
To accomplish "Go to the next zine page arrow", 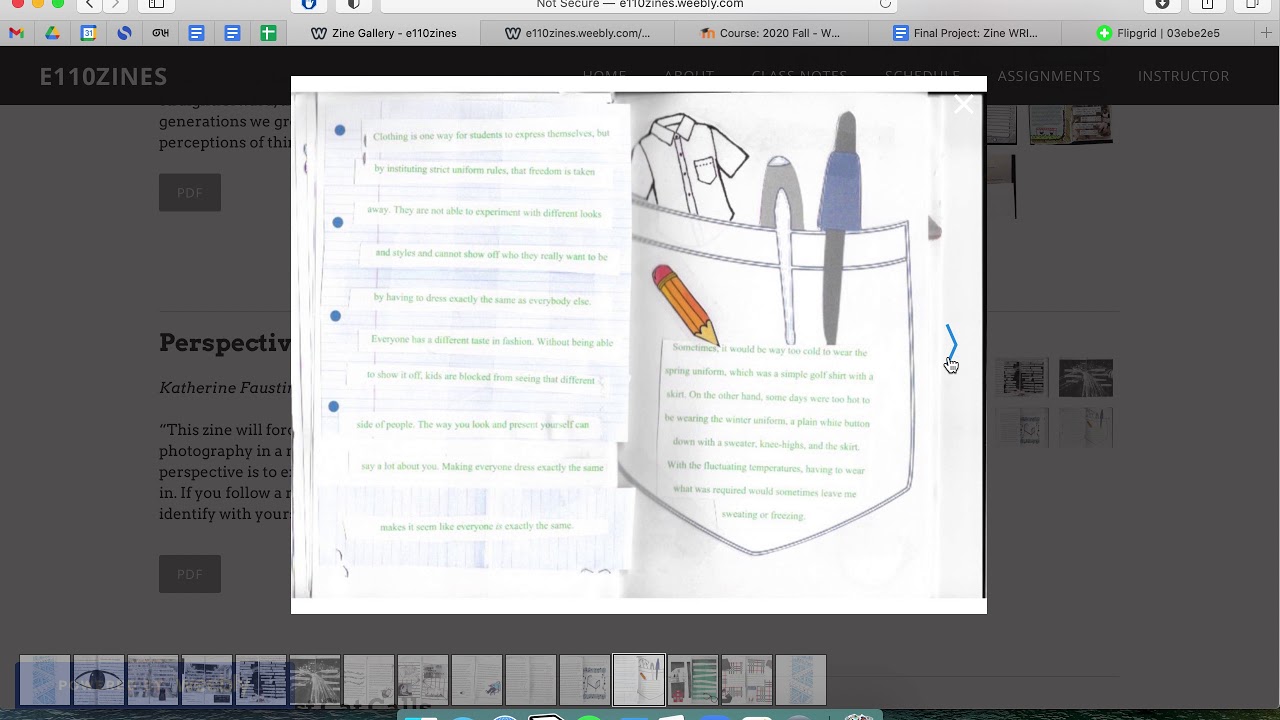I will 951,344.
